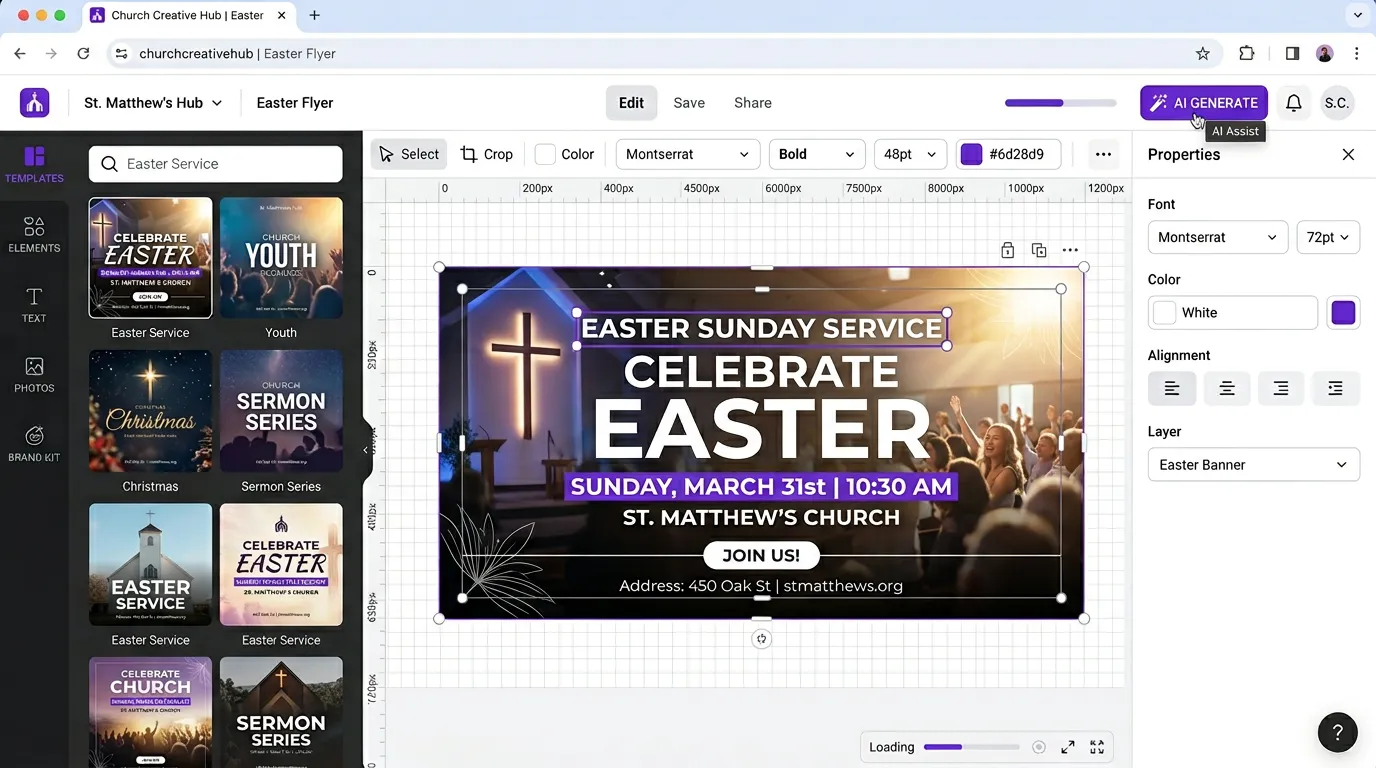
Task: Click the AI Generate button
Action: coord(1203,102)
